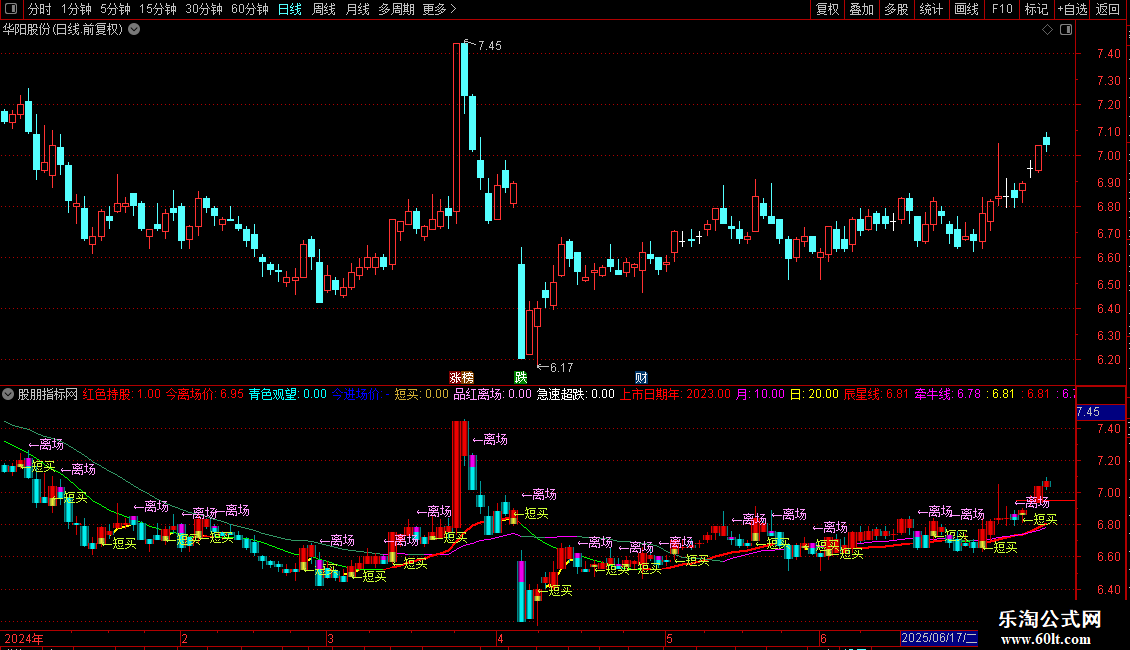The height and width of the screenshot is (650, 1130).
Task: Open the 华阳股份 chart settings dropdown
Action: point(134,30)
